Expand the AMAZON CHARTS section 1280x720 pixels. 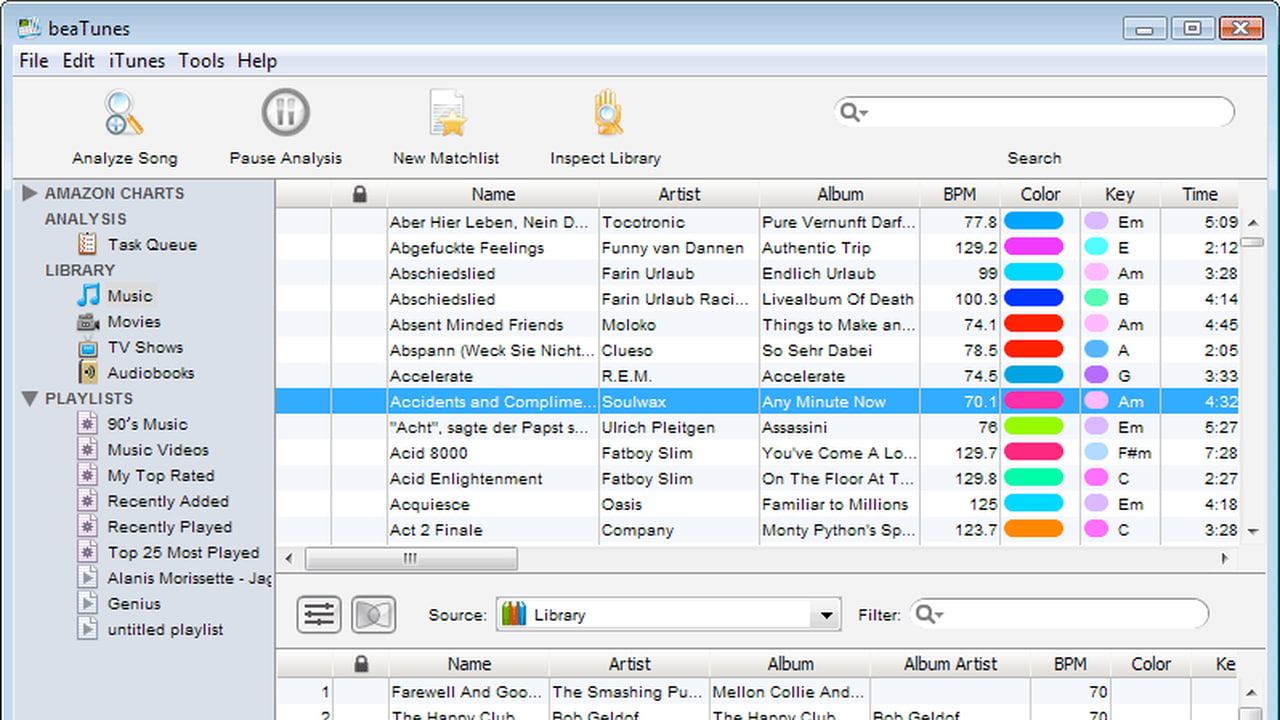point(30,193)
